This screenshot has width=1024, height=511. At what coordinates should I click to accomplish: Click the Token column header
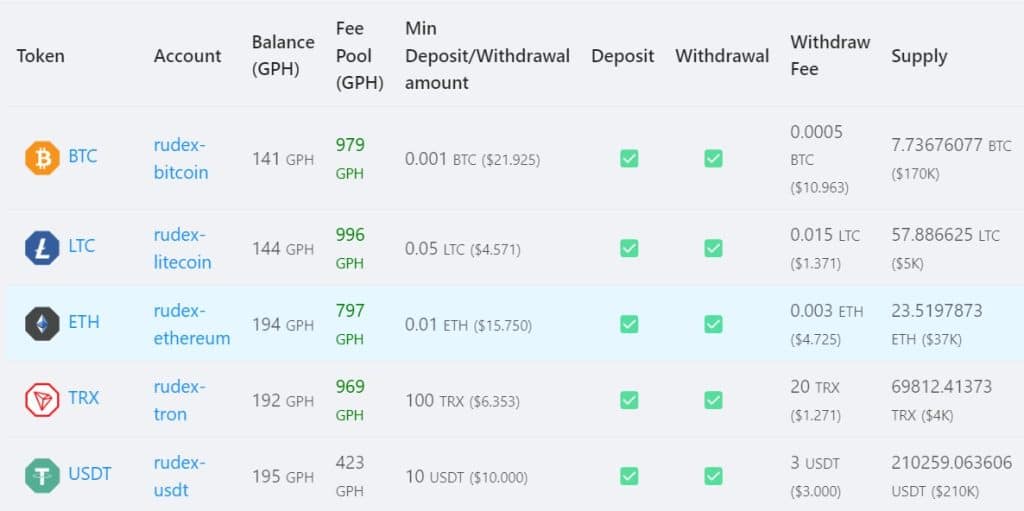pos(40,56)
